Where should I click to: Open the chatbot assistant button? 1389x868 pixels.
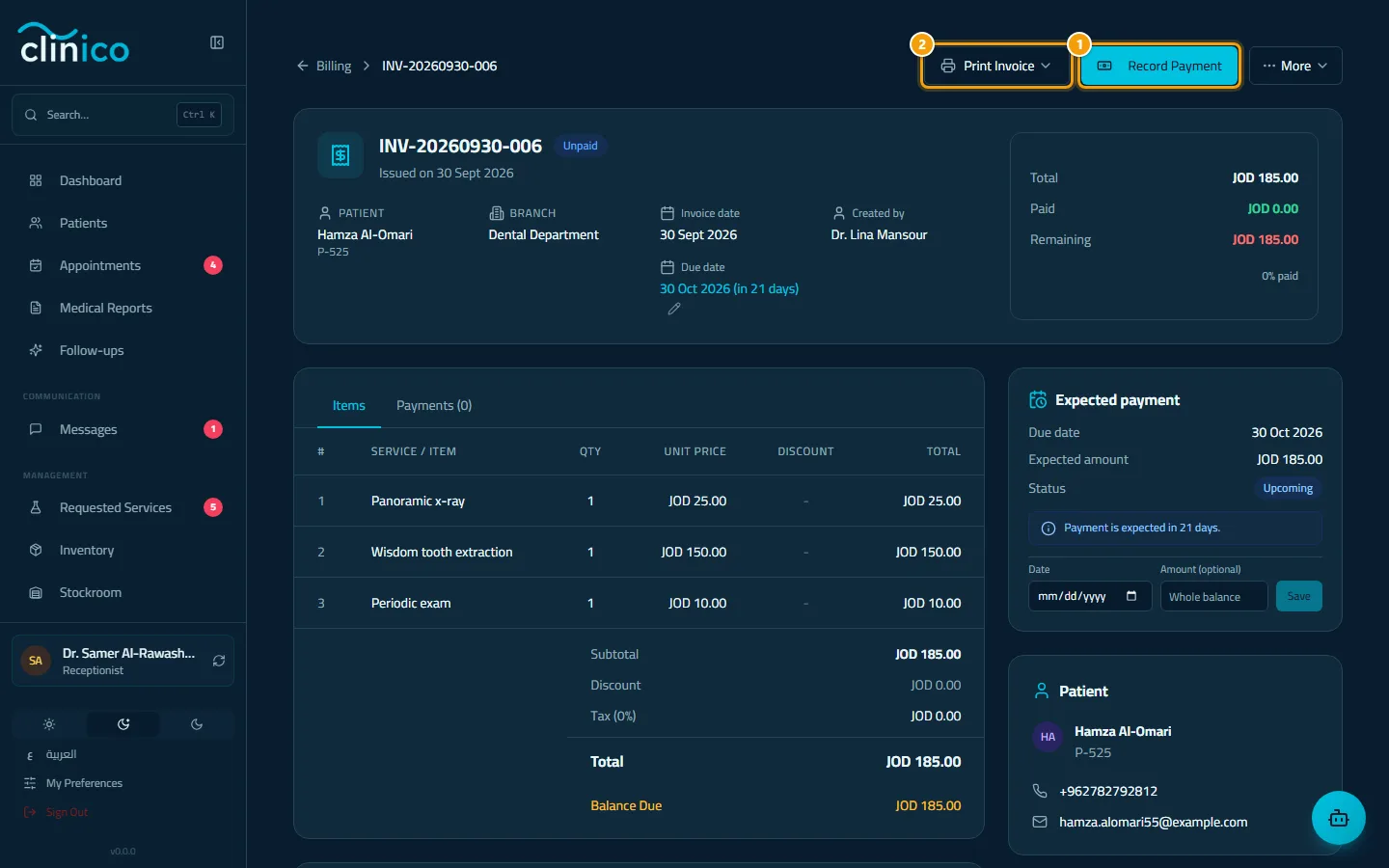[1338, 818]
